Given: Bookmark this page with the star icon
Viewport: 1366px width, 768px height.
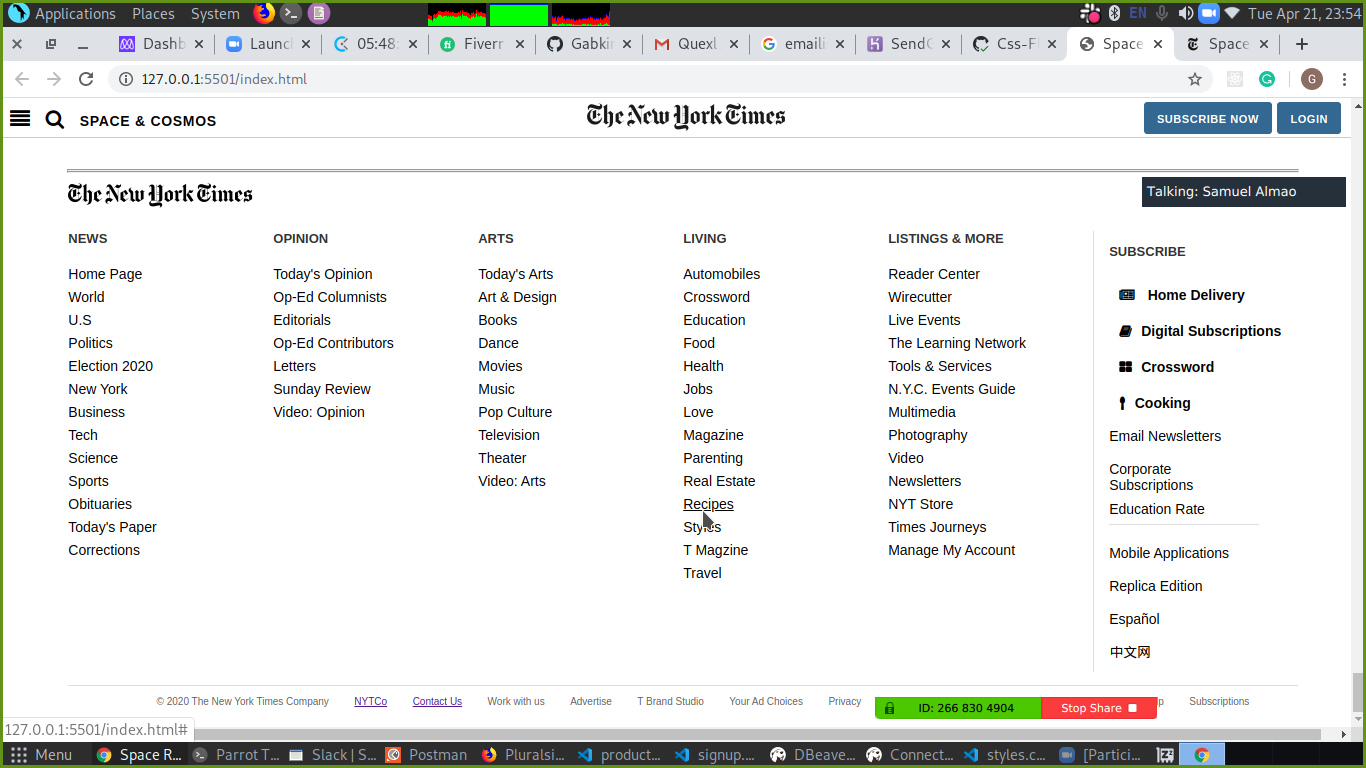Looking at the screenshot, I should [1194, 79].
